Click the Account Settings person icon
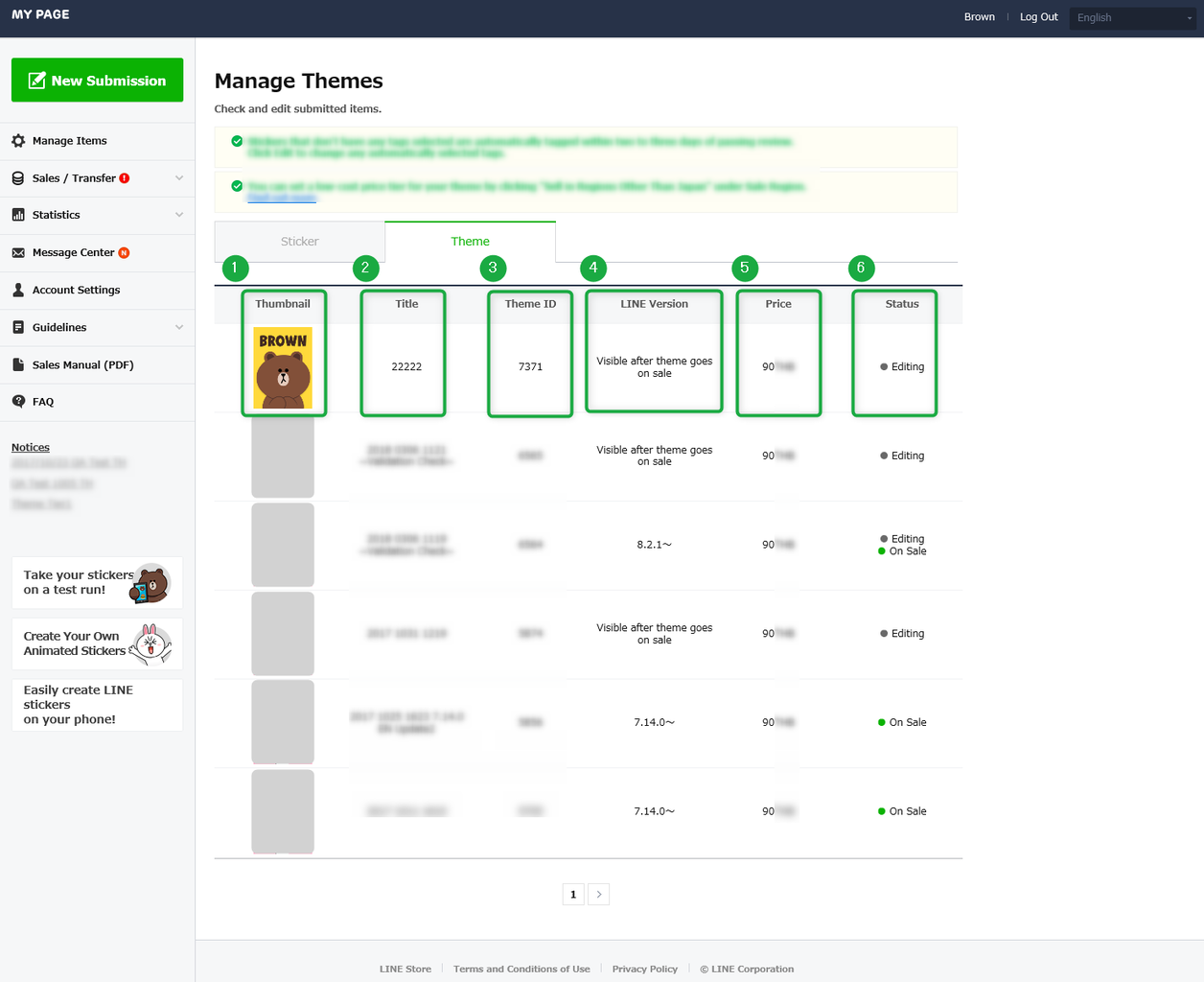This screenshot has height=982, width=1204. (18, 290)
